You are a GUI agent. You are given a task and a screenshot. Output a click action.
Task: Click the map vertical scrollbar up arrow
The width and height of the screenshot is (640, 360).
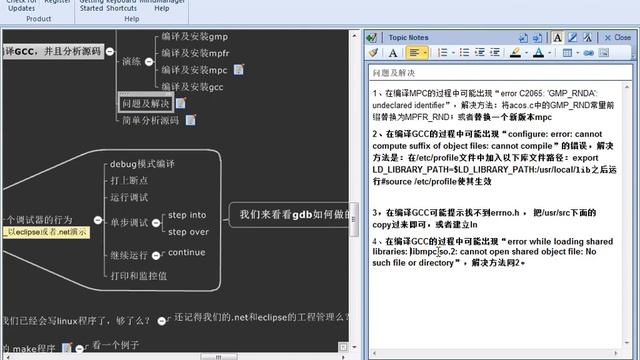pyautogui.click(x=354, y=36)
